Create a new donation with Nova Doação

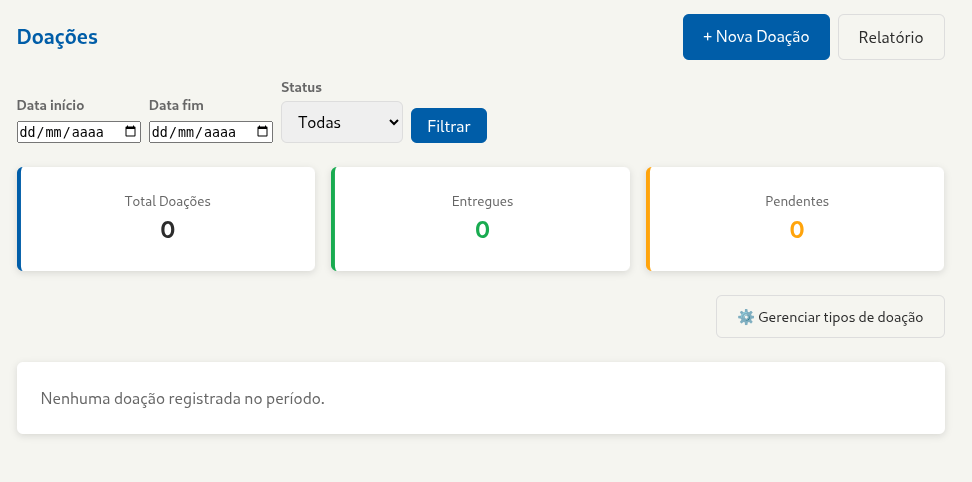[x=756, y=37]
